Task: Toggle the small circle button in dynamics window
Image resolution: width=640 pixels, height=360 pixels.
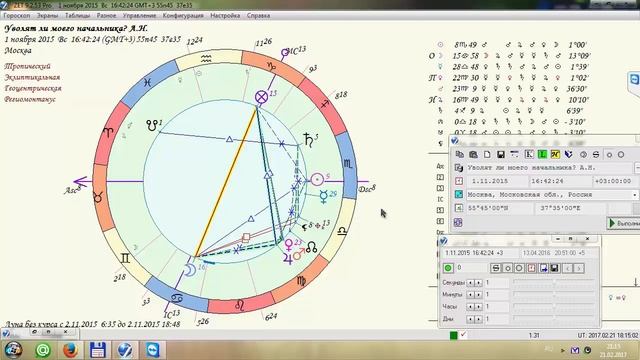Action: coord(507,268)
